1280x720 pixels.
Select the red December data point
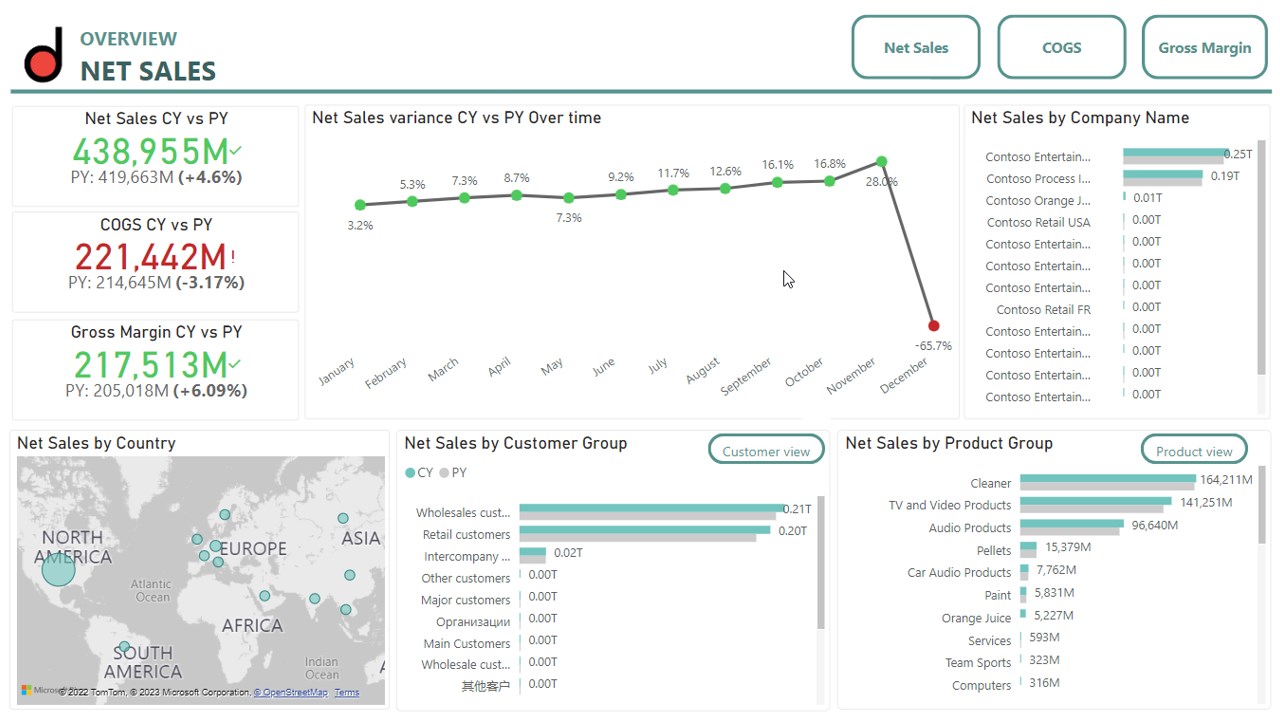click(x=934, y=326)
